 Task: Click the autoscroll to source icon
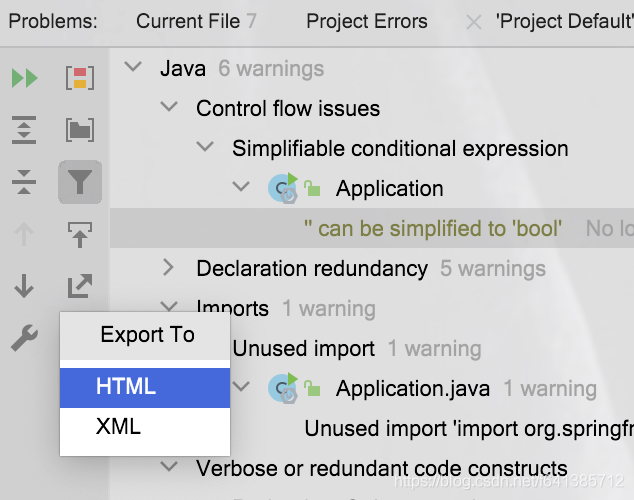80,235
